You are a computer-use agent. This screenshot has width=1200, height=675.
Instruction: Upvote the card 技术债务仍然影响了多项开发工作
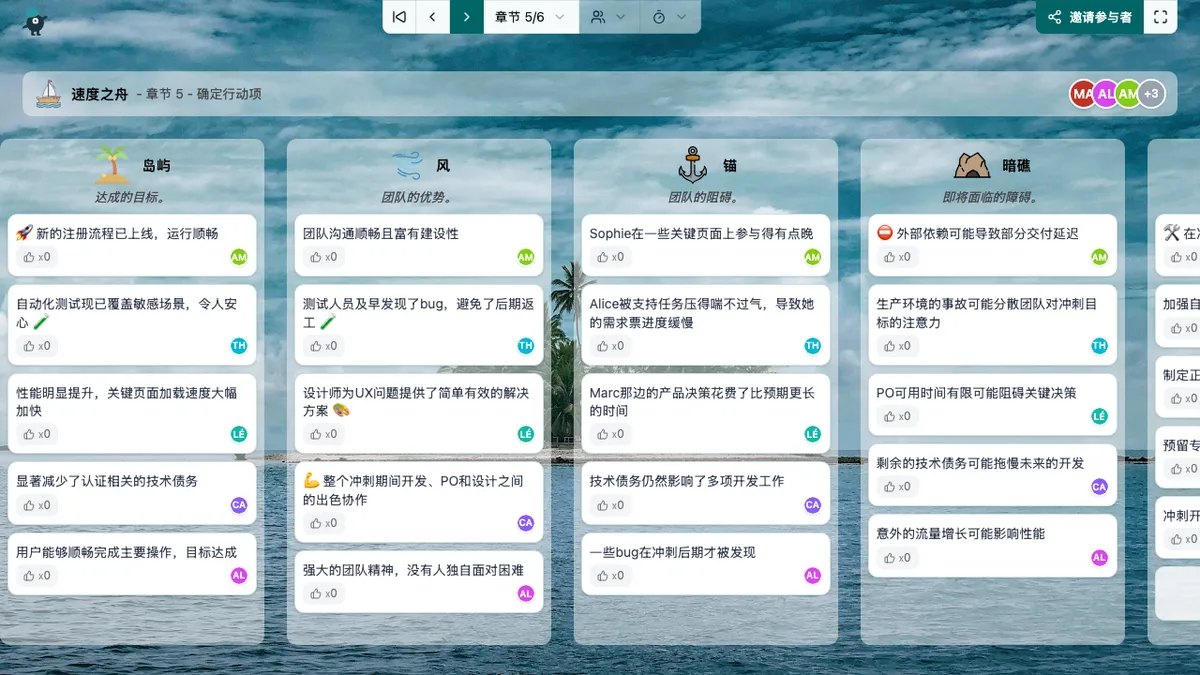(x=609, y=505)
